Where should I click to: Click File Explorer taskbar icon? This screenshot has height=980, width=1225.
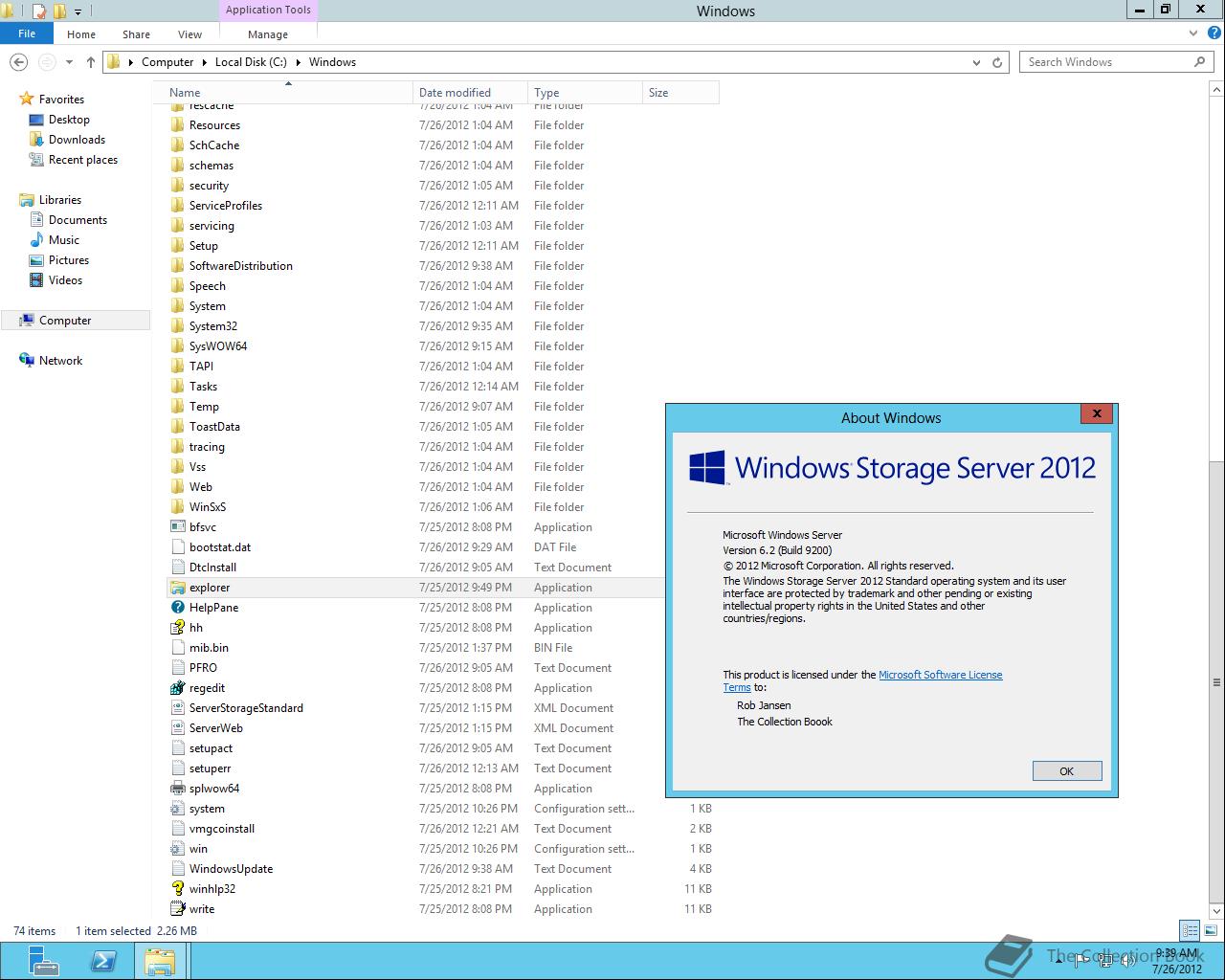point(160,961)
